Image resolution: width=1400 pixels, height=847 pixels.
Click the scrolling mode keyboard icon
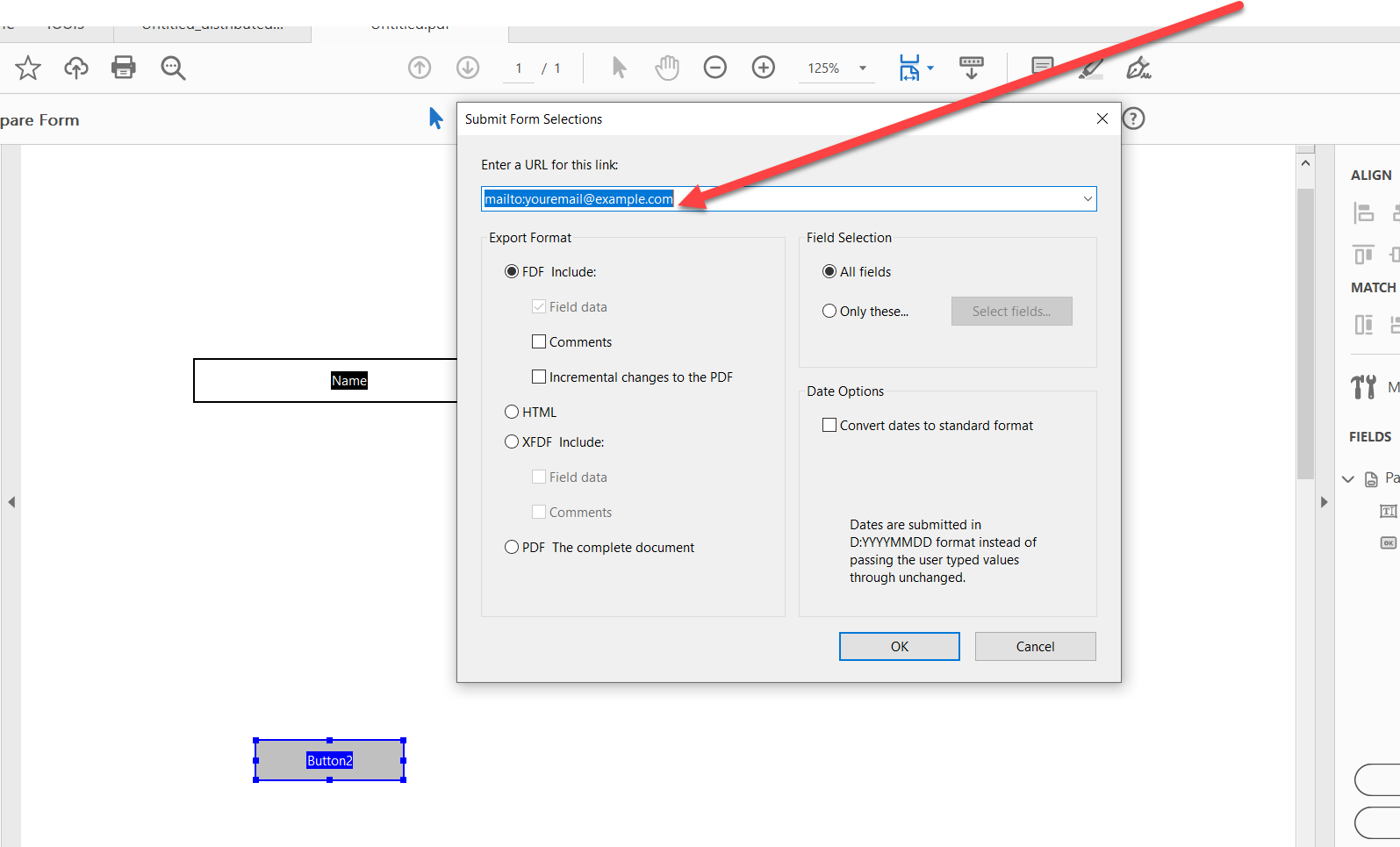point(972,68)
